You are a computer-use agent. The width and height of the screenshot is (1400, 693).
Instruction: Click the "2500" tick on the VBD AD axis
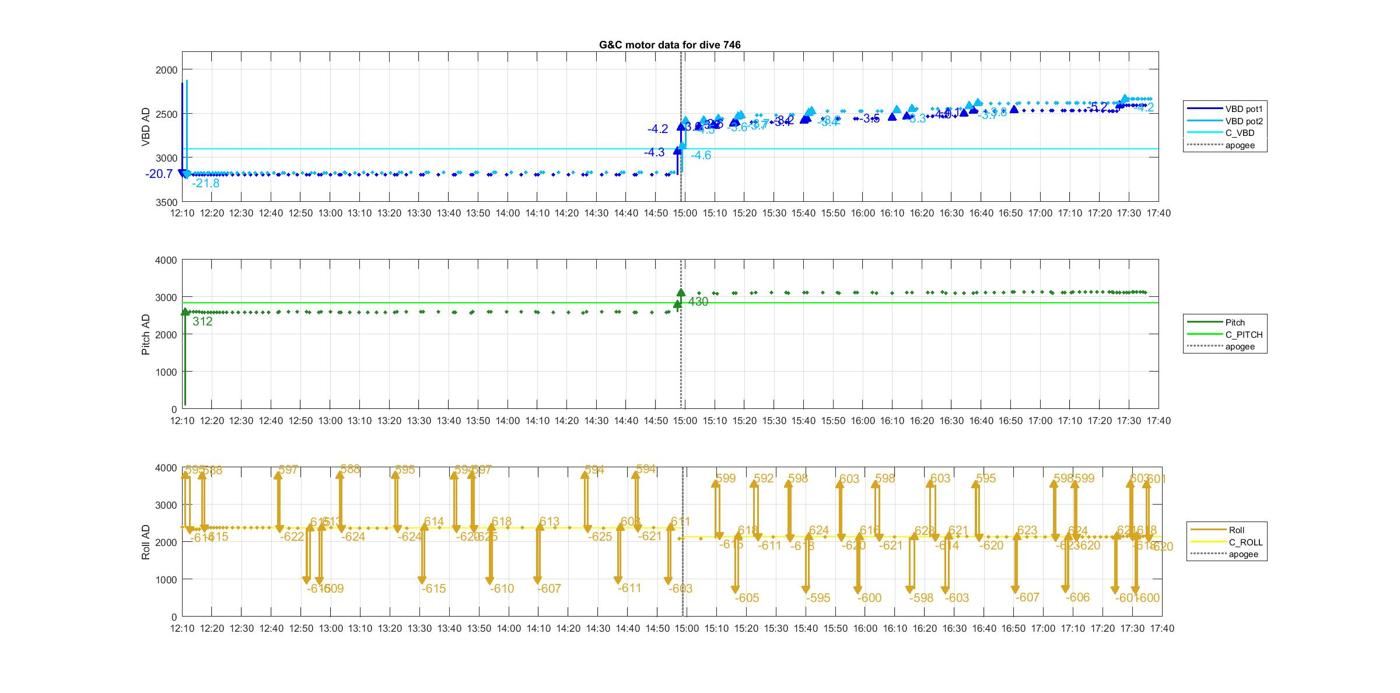166,114
